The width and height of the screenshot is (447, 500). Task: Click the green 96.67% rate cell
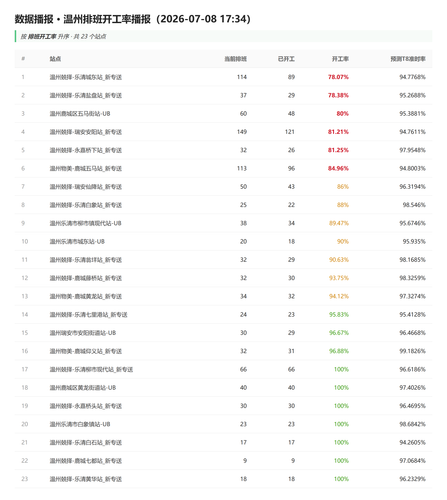(x=339, y=333)
